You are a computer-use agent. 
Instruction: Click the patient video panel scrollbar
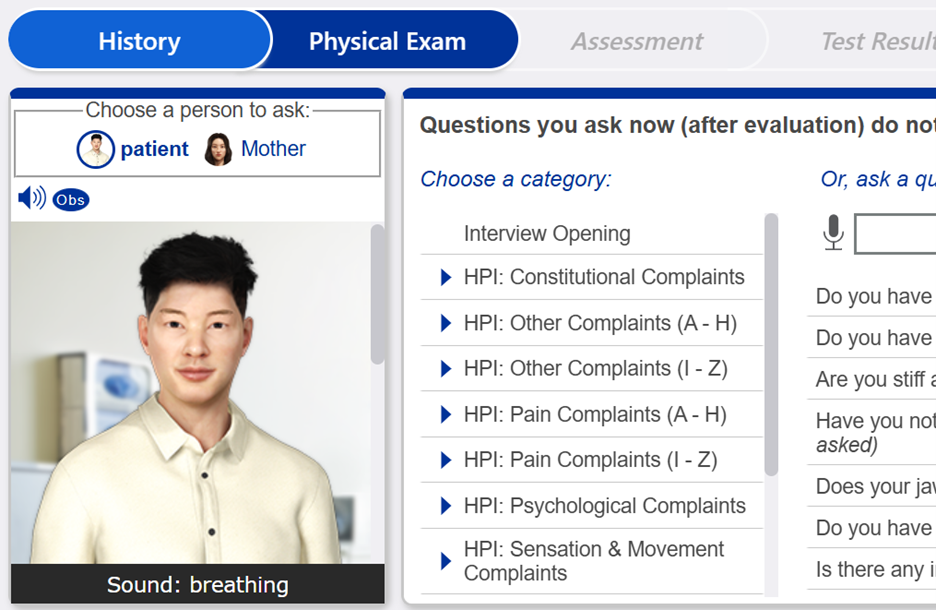point(377,295)
